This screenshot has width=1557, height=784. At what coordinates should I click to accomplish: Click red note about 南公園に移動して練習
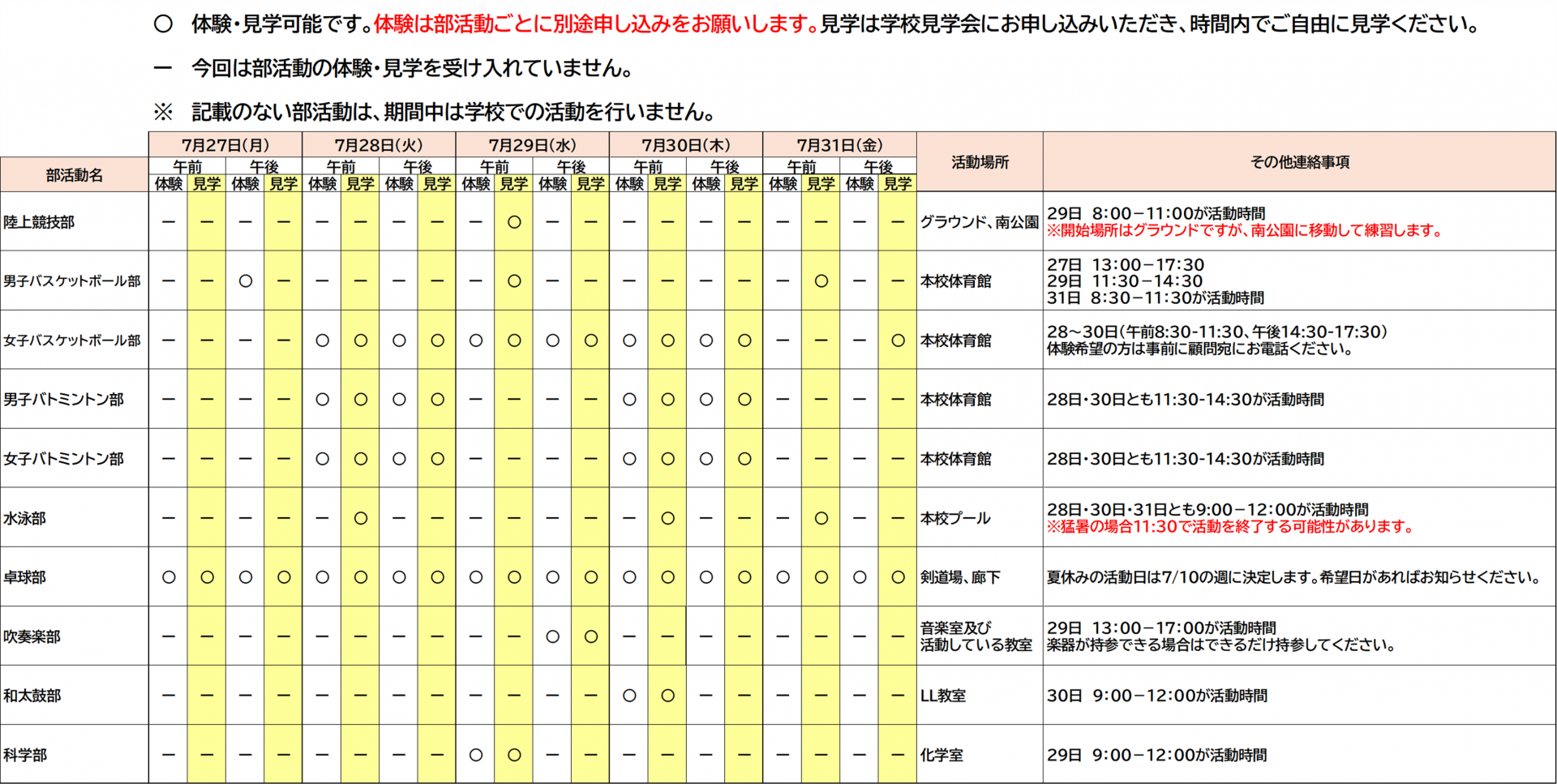(1245, 230)
